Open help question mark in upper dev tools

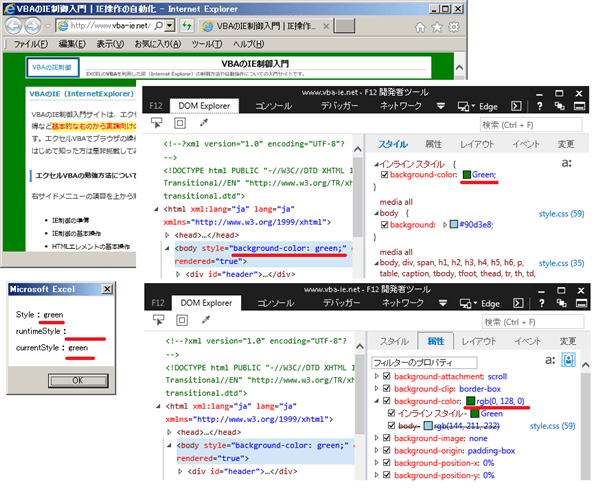tap(540, 106)
